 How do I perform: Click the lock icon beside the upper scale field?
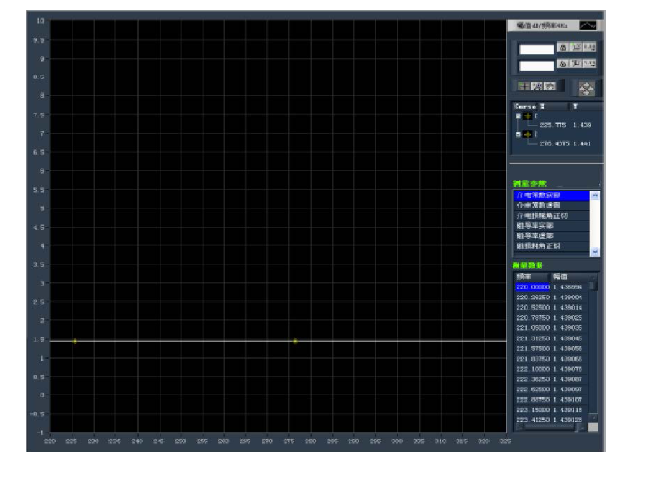tap(563, 47)
